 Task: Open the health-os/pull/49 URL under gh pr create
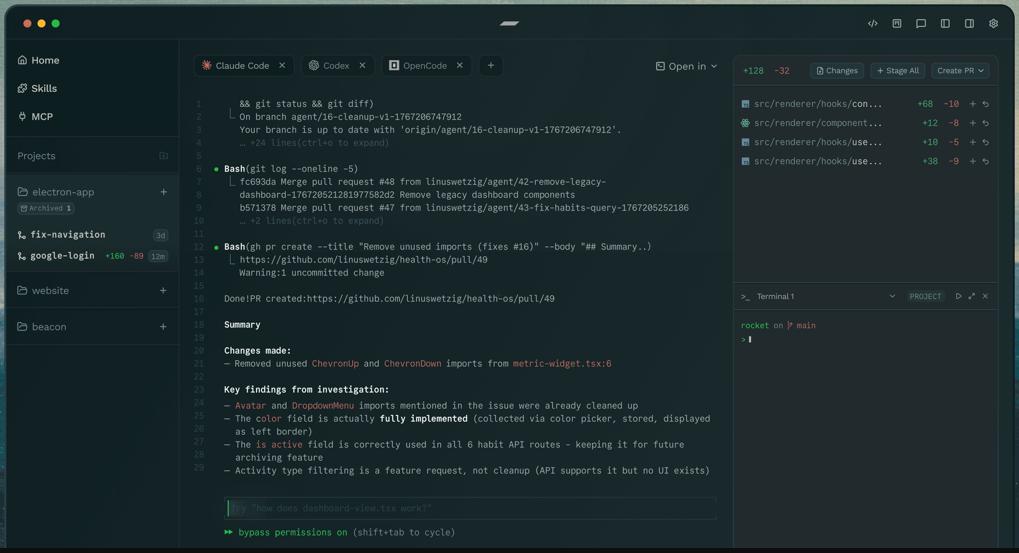tap(363, 260)
